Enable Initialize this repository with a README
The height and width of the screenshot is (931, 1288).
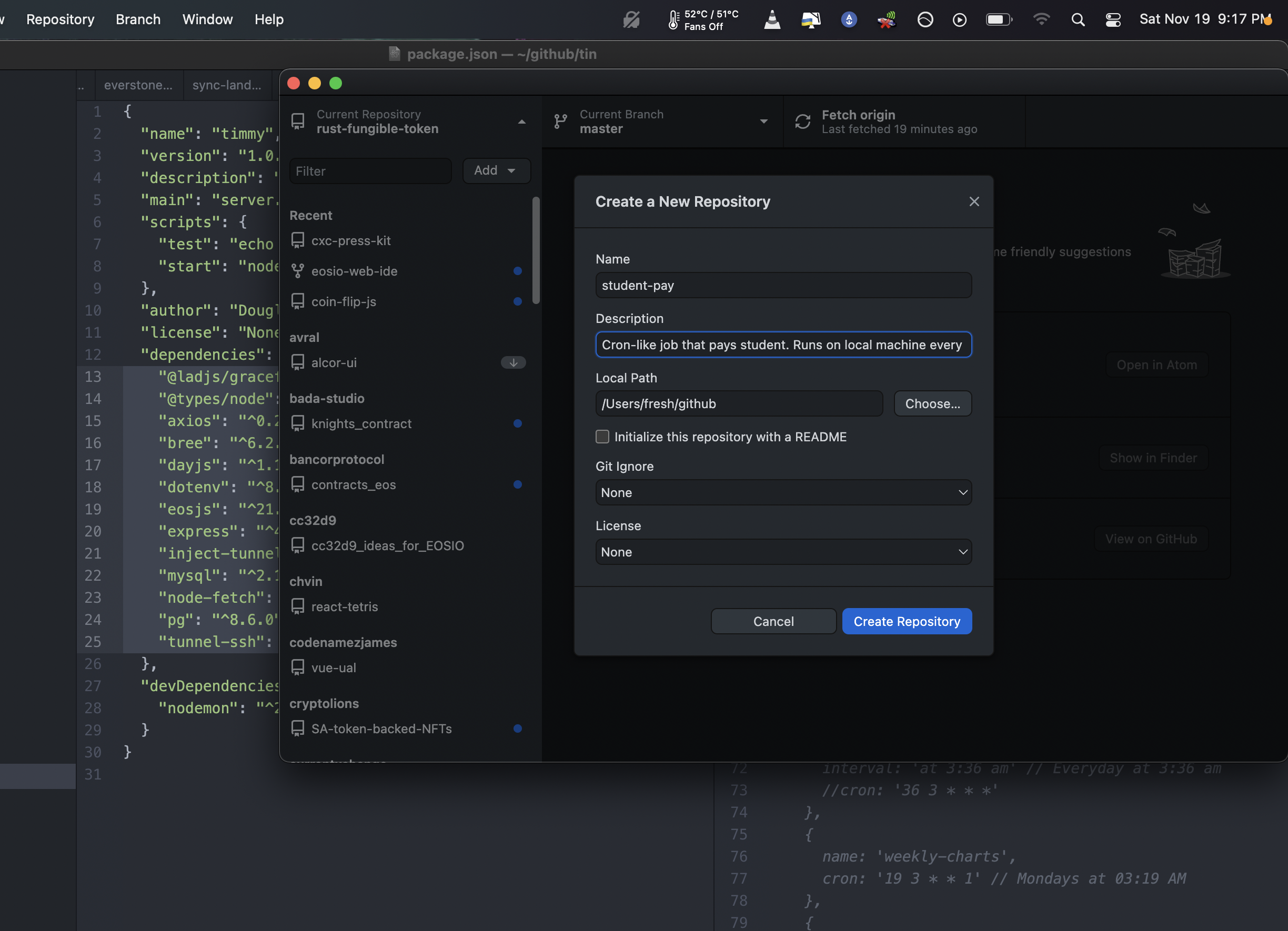[602, 437]
